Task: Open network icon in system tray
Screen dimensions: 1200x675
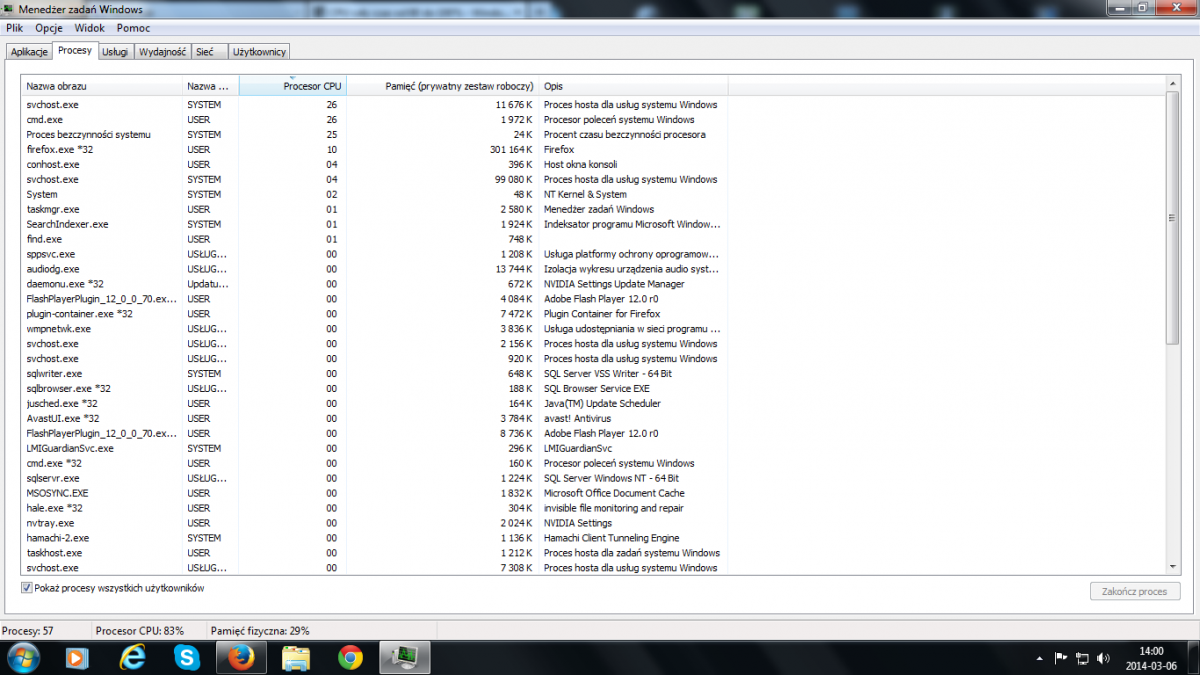Action: click(x=1082, y=658)
